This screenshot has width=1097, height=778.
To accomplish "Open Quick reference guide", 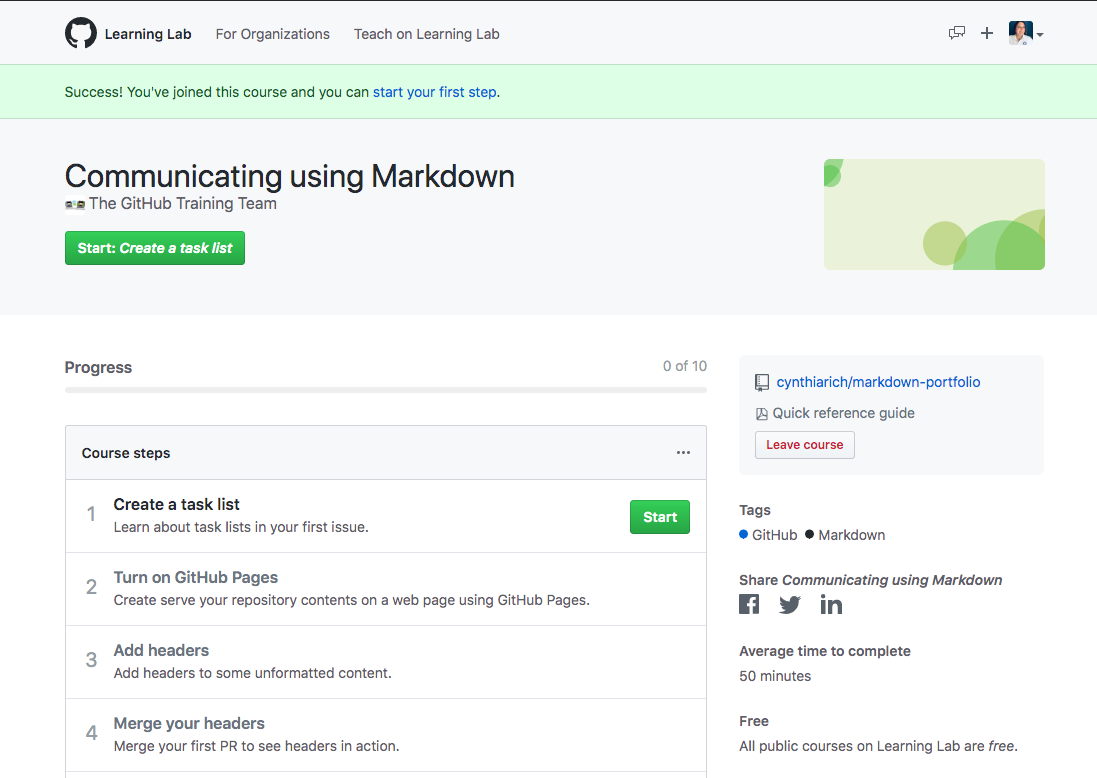I will [843, 413].
